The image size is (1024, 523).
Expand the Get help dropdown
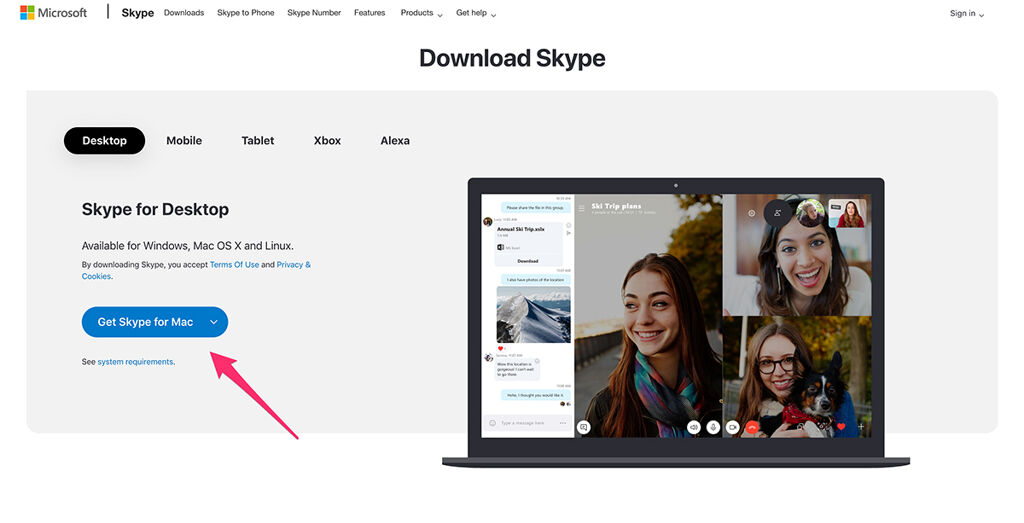(475, 13)
